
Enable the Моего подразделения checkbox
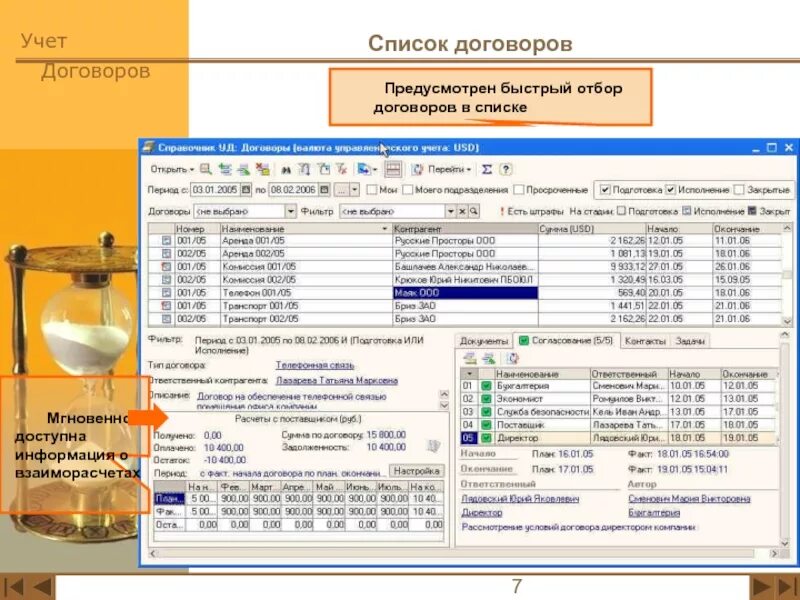coord(408,190)
